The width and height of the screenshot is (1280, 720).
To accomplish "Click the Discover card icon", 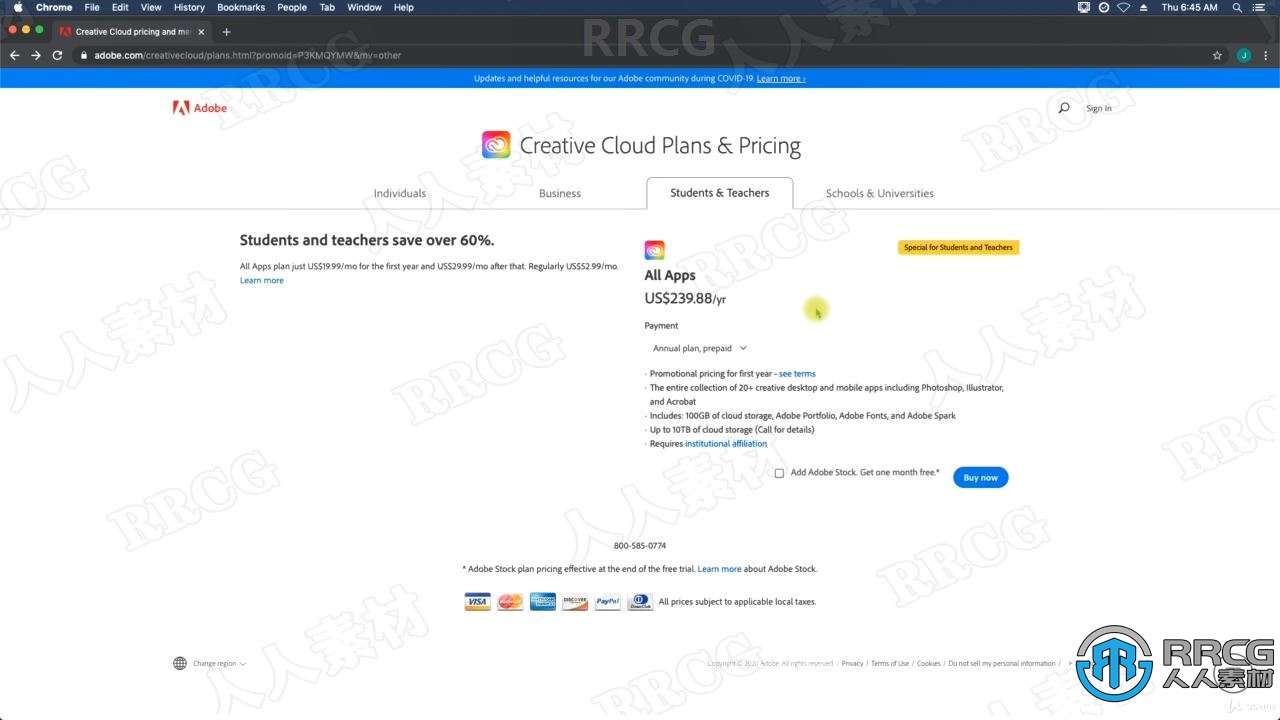I will pyautogui.click(x=575, y=602).
